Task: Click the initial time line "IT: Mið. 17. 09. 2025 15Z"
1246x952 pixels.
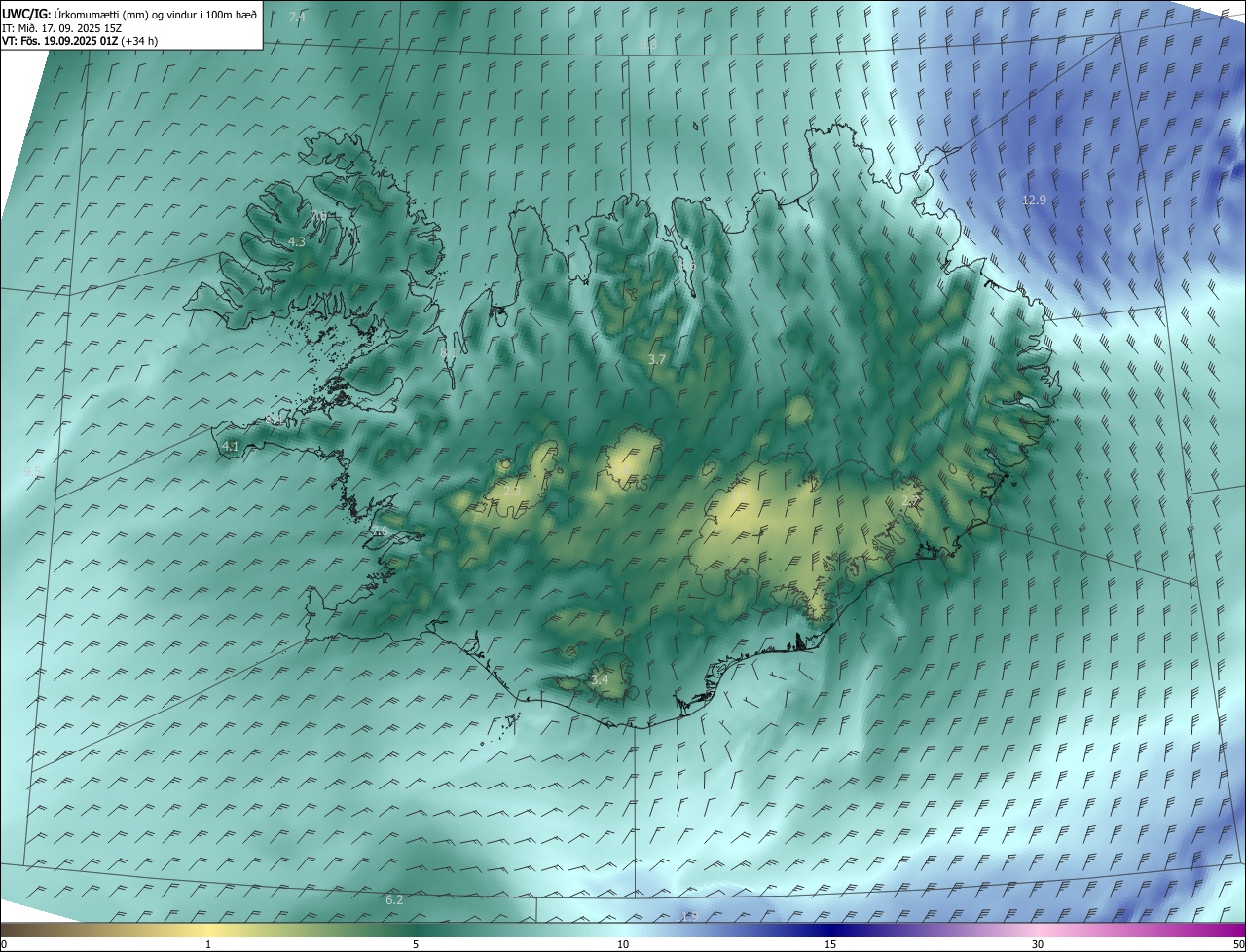Action: 61,28
